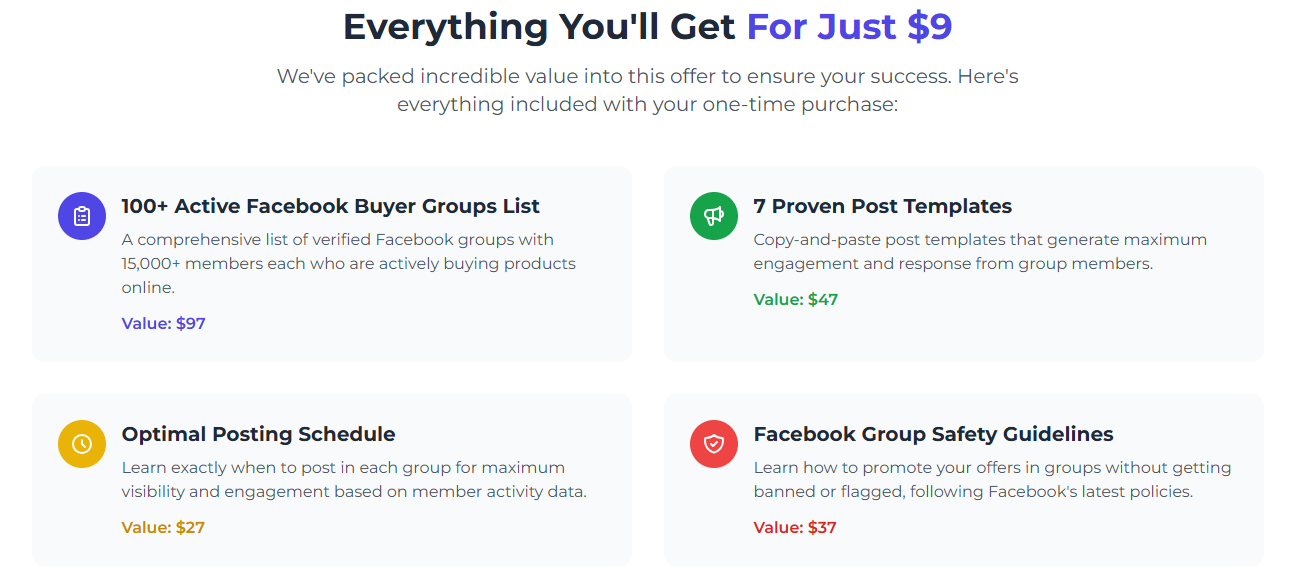Click the yellow clock icon
This screenshot has height=582, width=1302.
coord(82,444)
